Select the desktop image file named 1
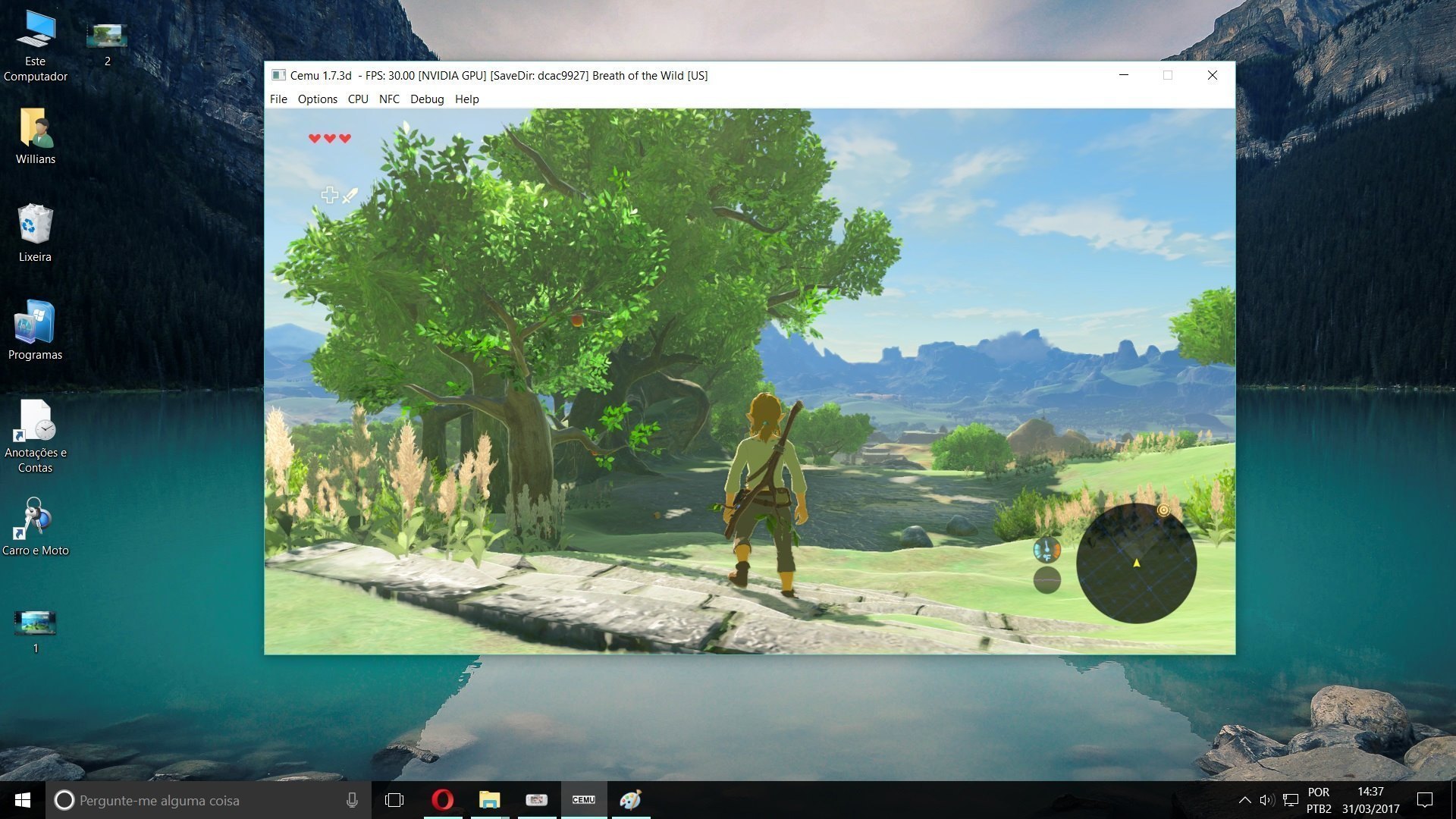The width and height of the screenshot is (1456, 819). [35, 631]
